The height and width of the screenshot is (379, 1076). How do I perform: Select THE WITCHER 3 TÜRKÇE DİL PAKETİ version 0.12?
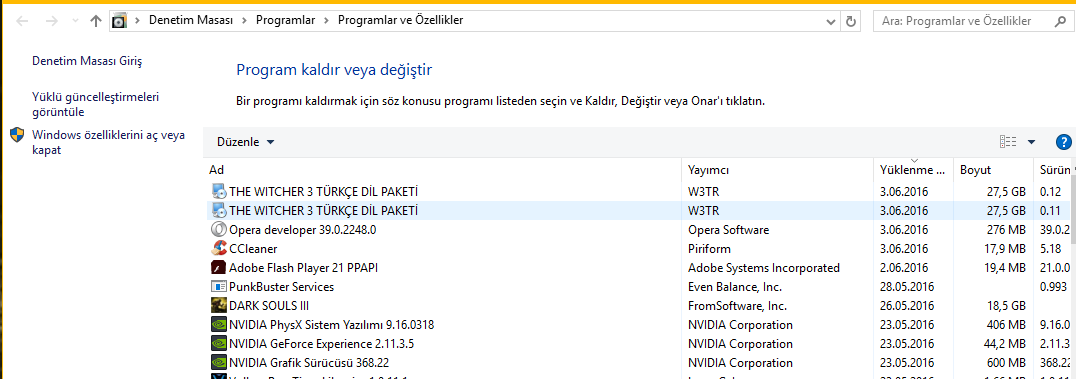(x=323, y=192)
